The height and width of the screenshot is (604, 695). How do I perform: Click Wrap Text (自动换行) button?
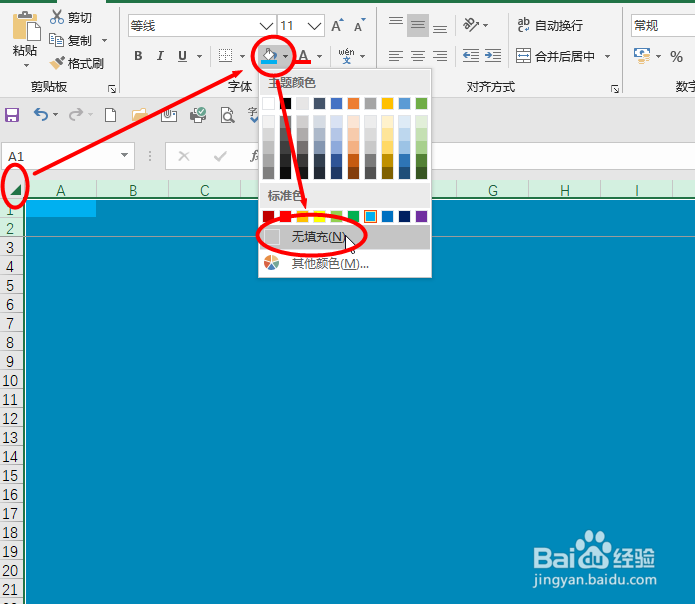coord(550,26)
